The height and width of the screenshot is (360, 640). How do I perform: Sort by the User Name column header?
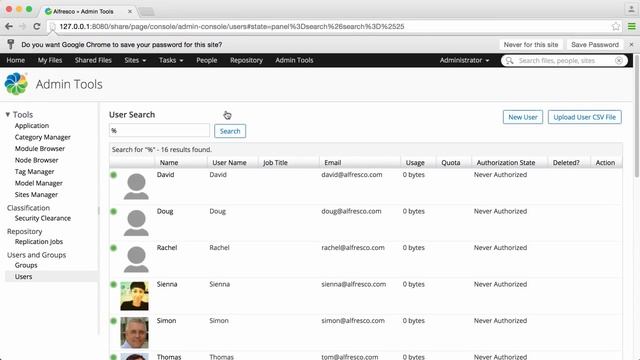[229, 162]
